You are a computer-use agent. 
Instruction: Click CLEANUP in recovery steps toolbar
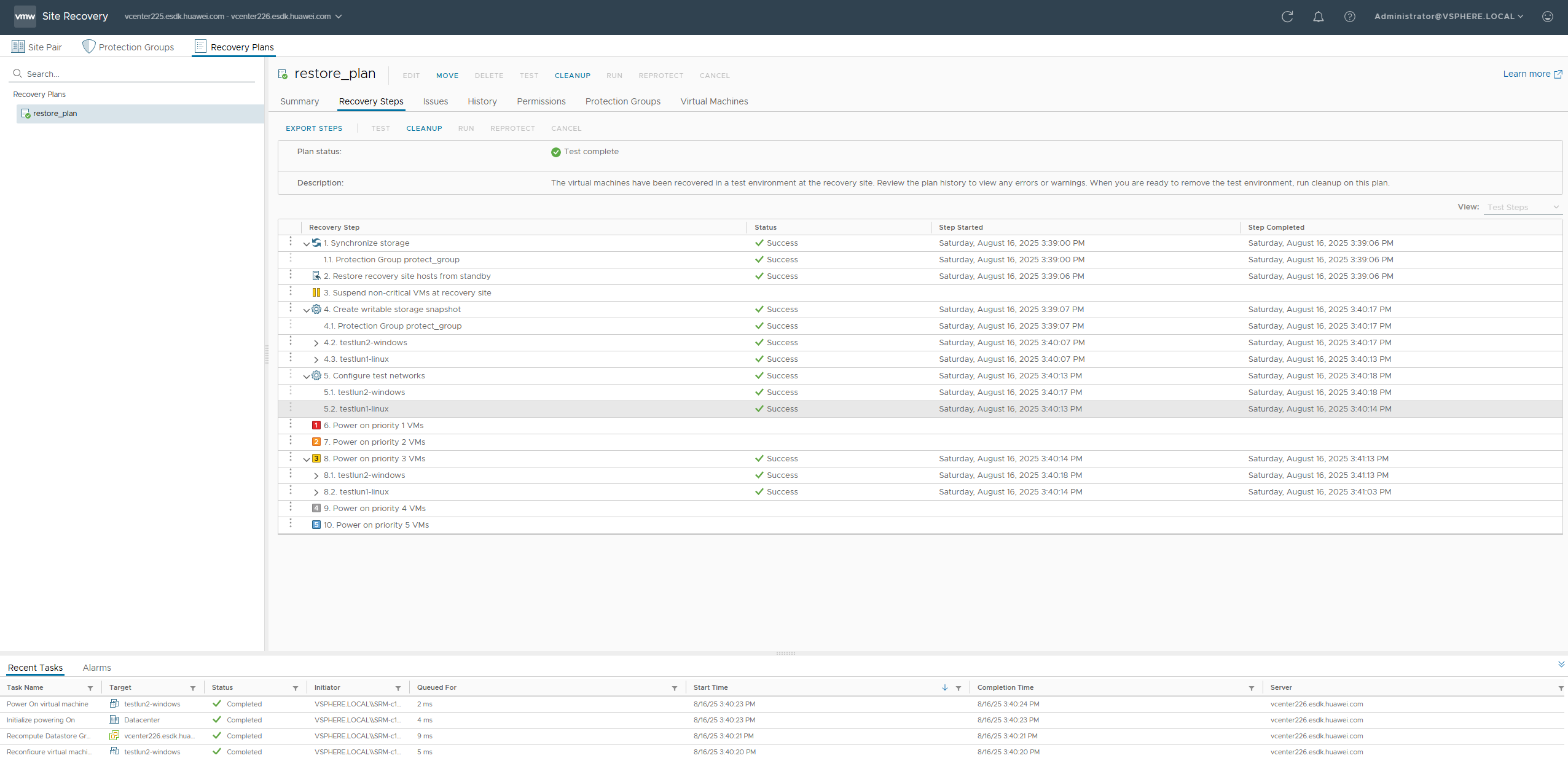(425, 128)
